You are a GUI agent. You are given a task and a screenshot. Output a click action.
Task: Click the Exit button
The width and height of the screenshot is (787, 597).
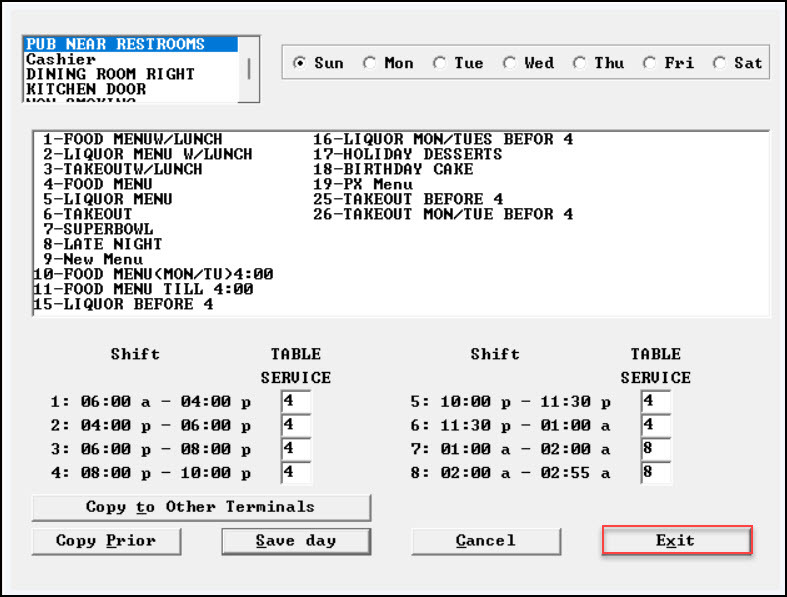[x=676, y=541]
